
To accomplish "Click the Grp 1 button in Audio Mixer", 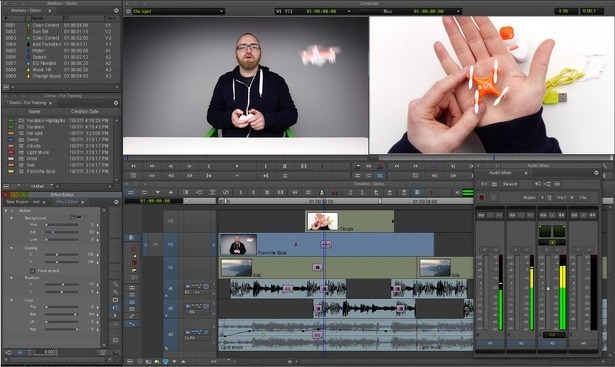I will (x=561, y=198).
